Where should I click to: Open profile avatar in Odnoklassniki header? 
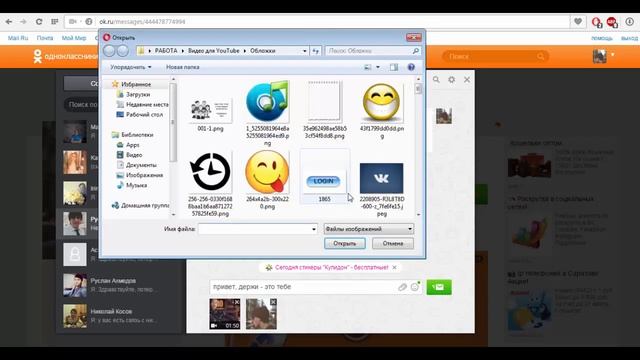(599, 56)
